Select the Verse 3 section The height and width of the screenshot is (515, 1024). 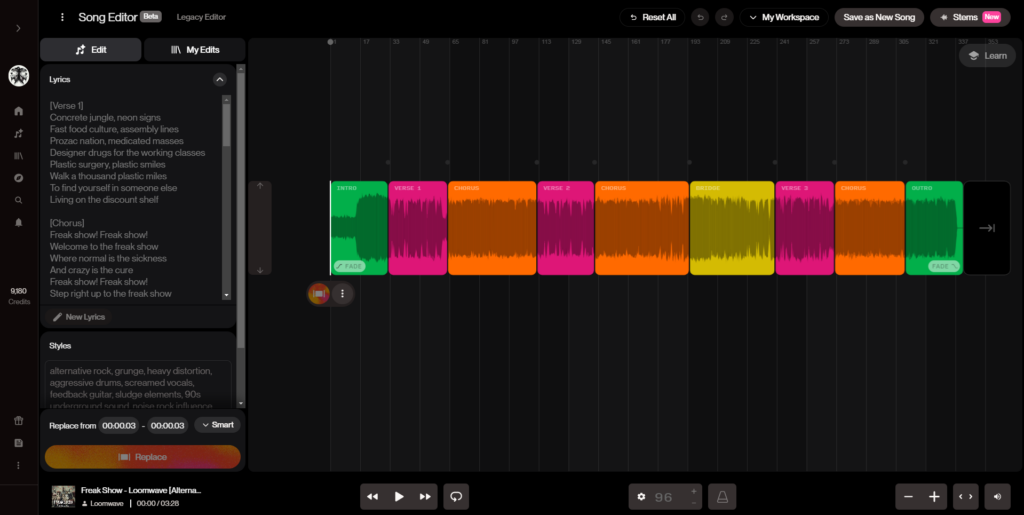click(x=805, y=228)
